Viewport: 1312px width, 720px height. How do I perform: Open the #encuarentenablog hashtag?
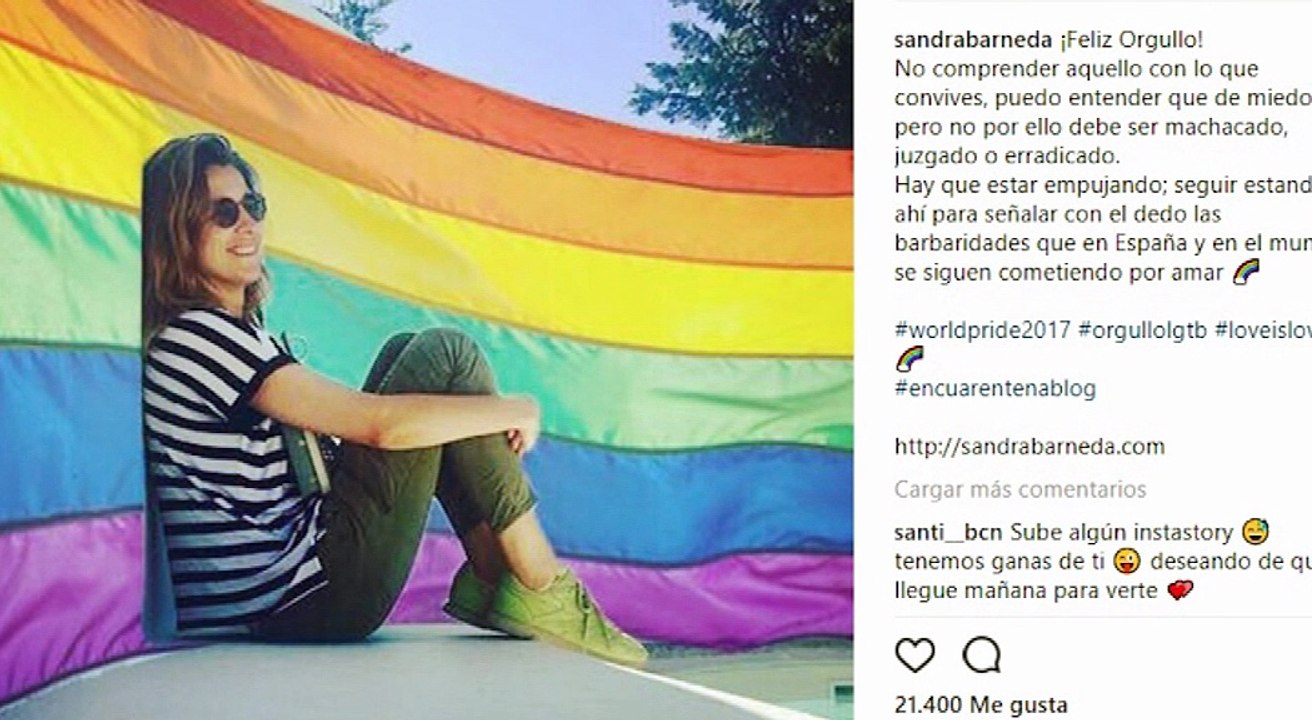coord(995,388)
